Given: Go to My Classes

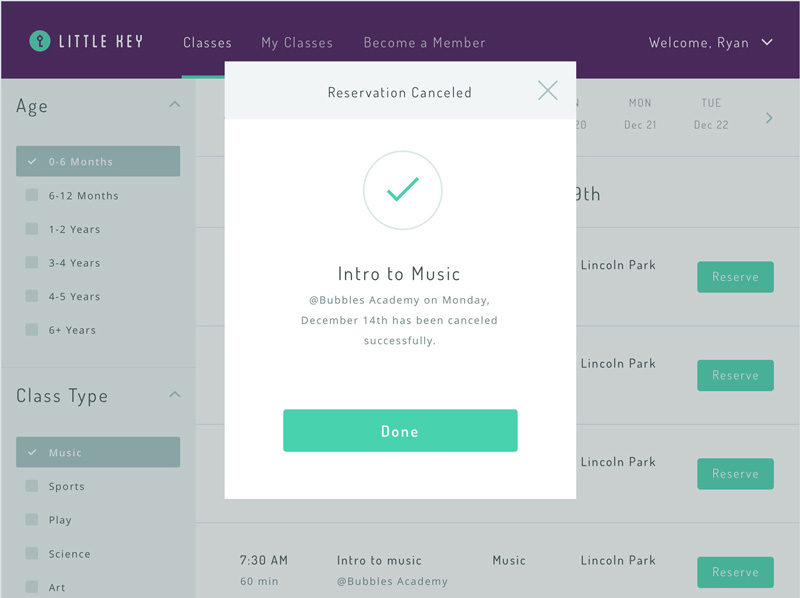Looking at the screenshot, I should (x=297, y=43).
